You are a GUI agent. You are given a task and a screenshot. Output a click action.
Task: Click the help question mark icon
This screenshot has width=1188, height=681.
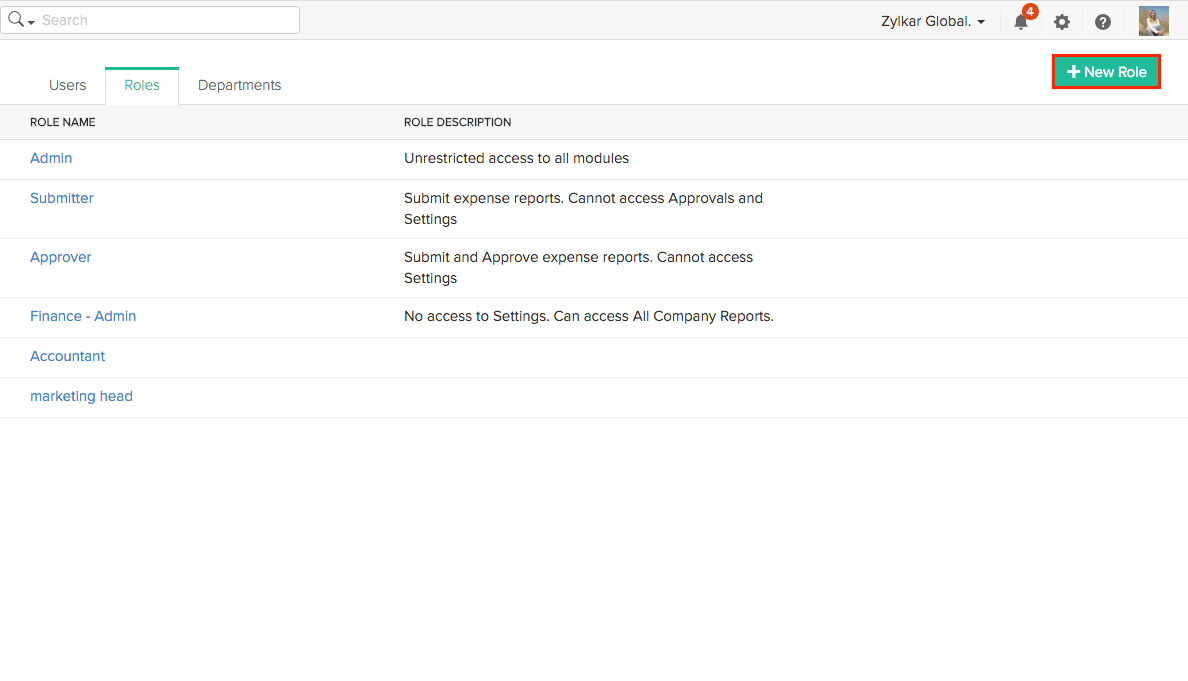click(1103, 22)
